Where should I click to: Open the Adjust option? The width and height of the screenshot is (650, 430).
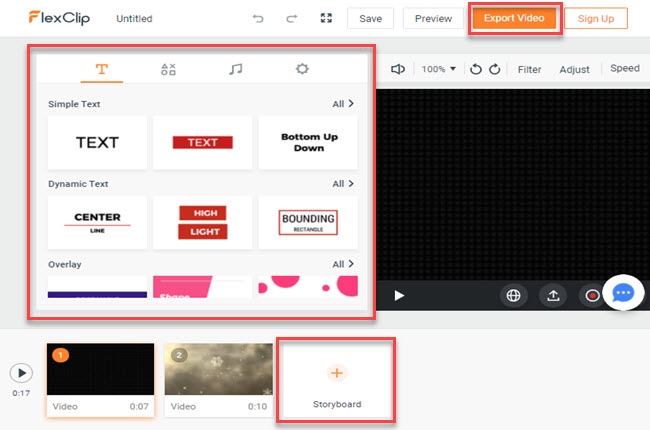pos(574,70)
